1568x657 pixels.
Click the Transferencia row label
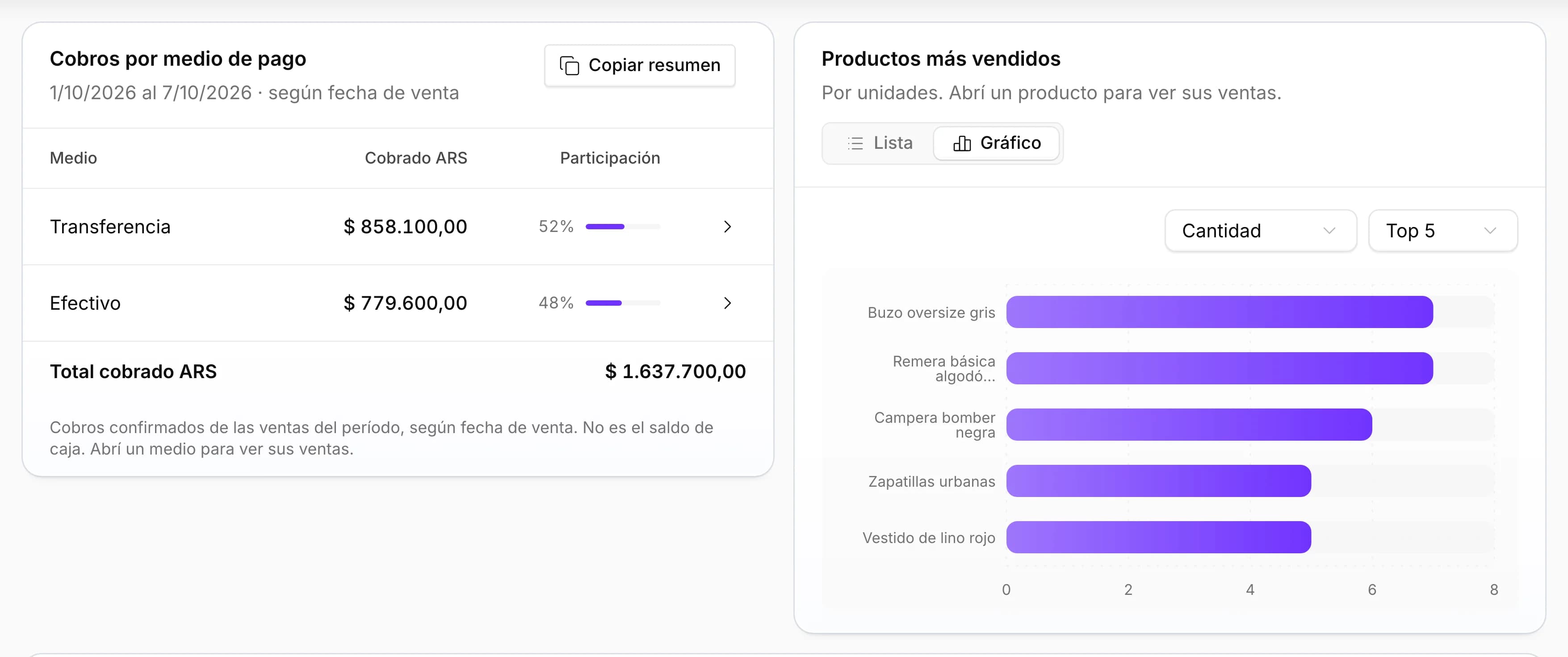tap(110, 227)
